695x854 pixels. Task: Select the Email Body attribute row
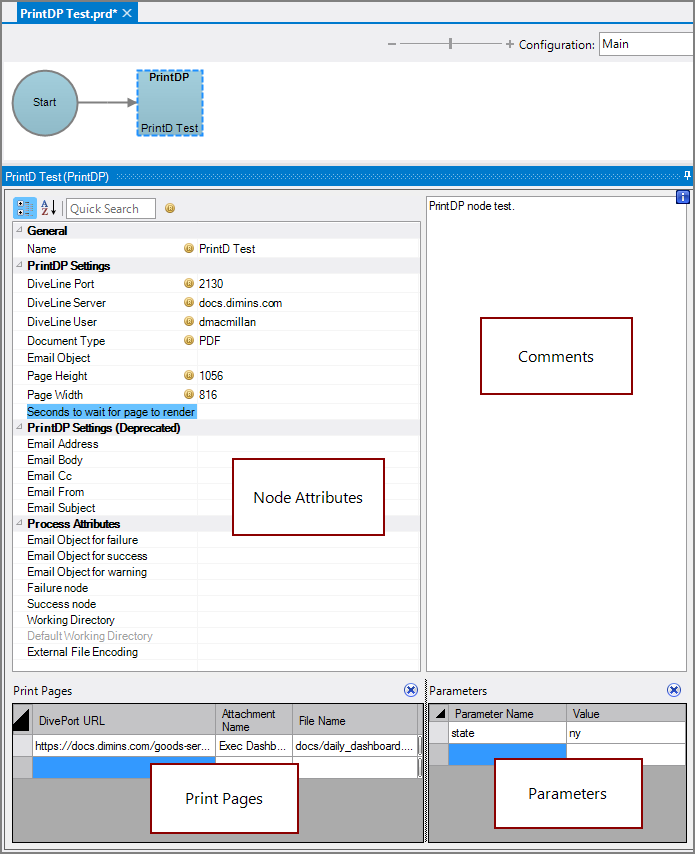216,460
